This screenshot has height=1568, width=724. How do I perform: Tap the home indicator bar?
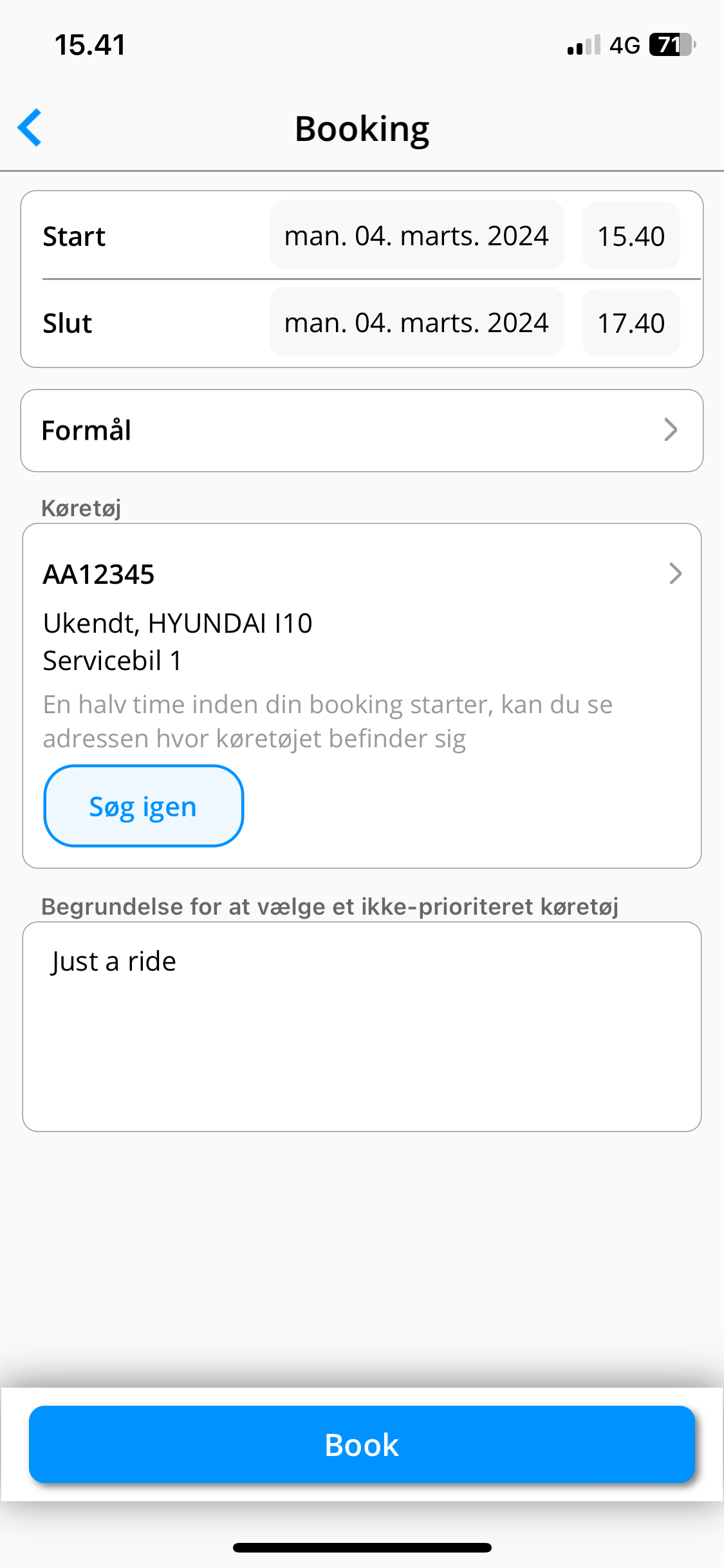(x=362, y=1547)
